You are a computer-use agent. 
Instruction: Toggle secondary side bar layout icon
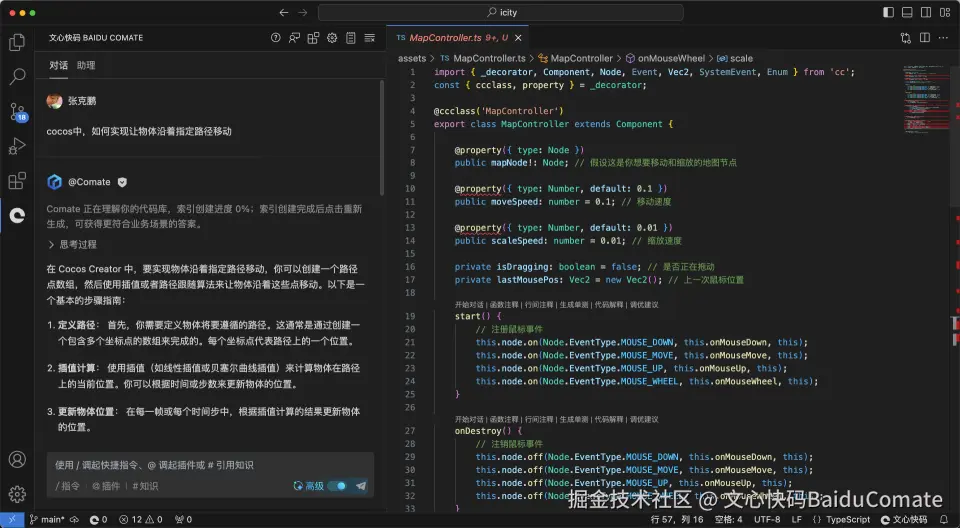(x=926, y=12)
